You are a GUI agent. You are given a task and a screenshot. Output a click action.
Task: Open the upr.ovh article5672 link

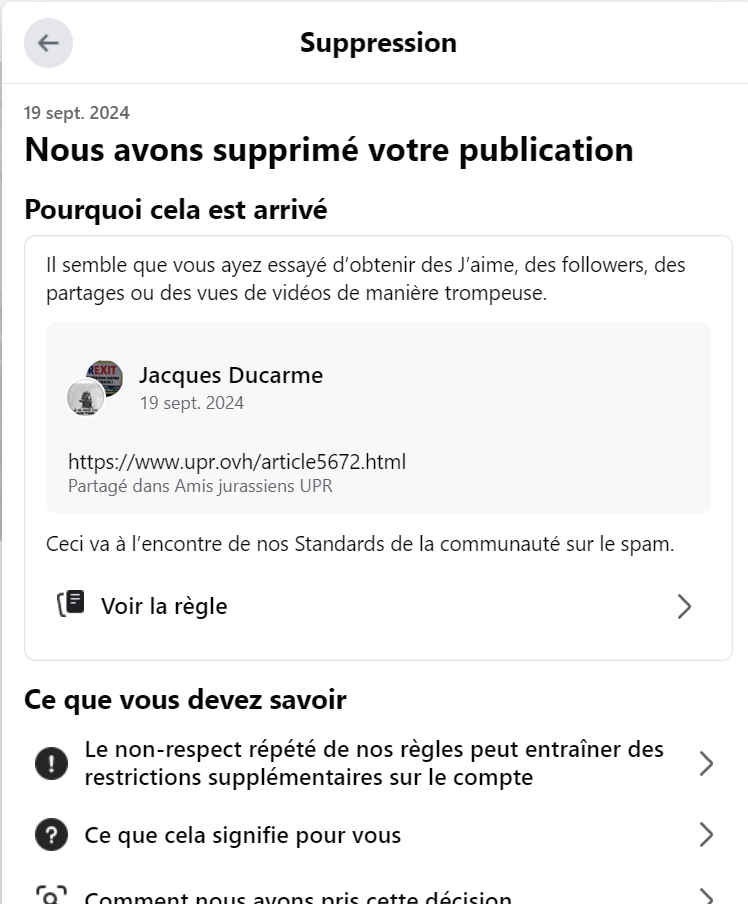click(237, 462)
